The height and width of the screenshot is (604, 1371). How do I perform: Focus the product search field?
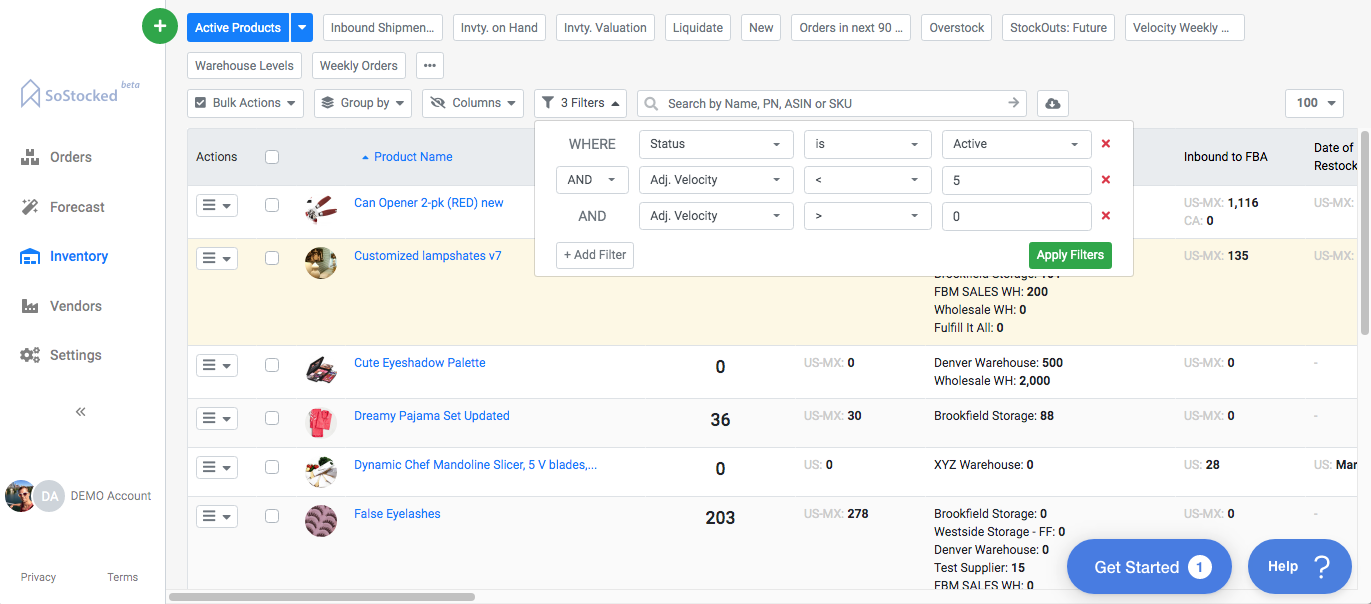pos(832,103)
